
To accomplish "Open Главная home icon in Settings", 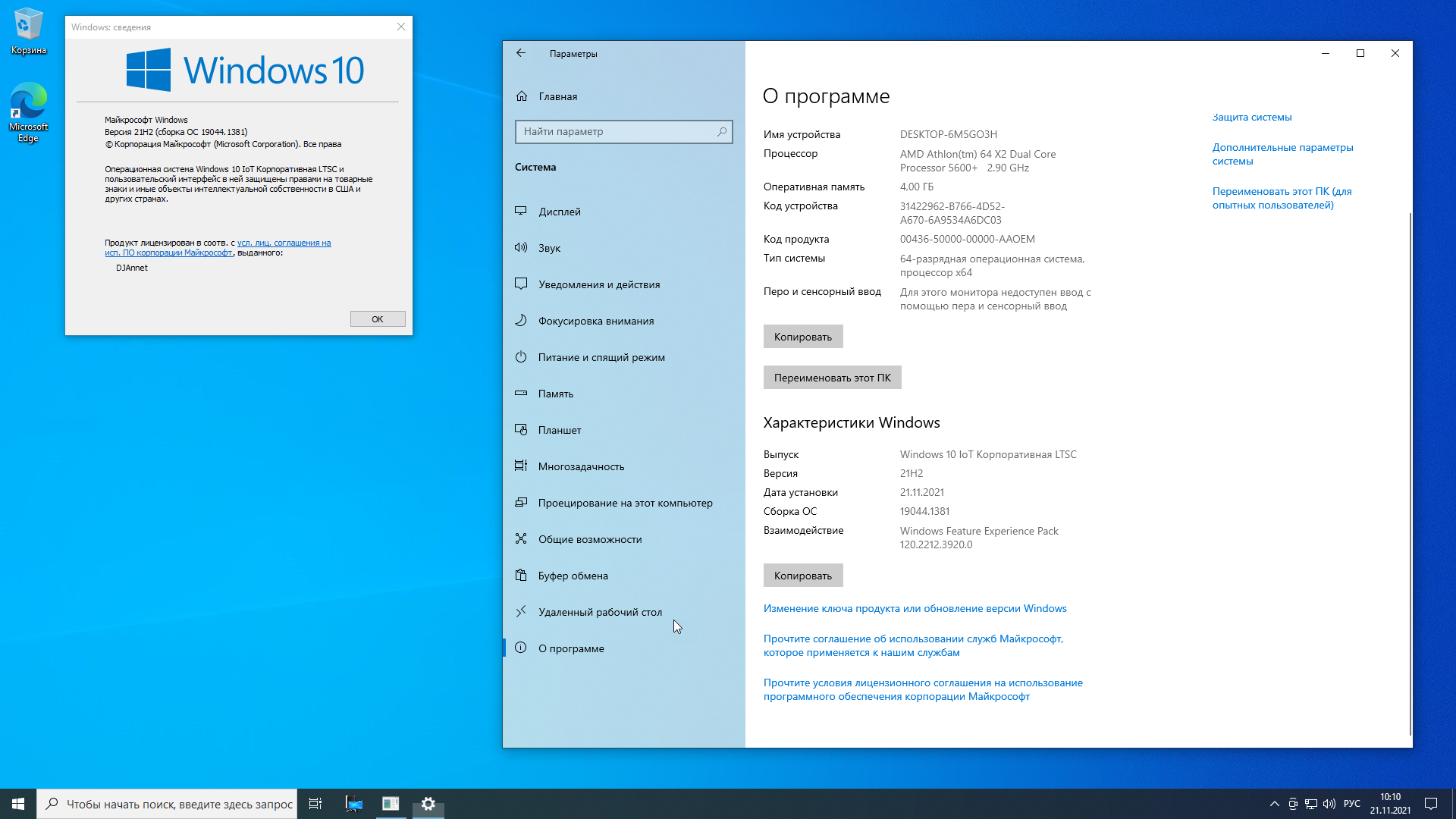I will coord(522,96).
